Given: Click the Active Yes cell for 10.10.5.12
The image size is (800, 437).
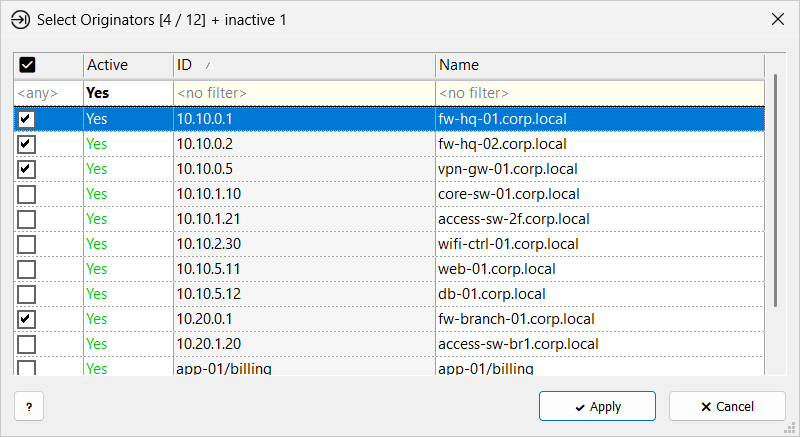Looking at the screenshot, I should [x=128, y=294].
